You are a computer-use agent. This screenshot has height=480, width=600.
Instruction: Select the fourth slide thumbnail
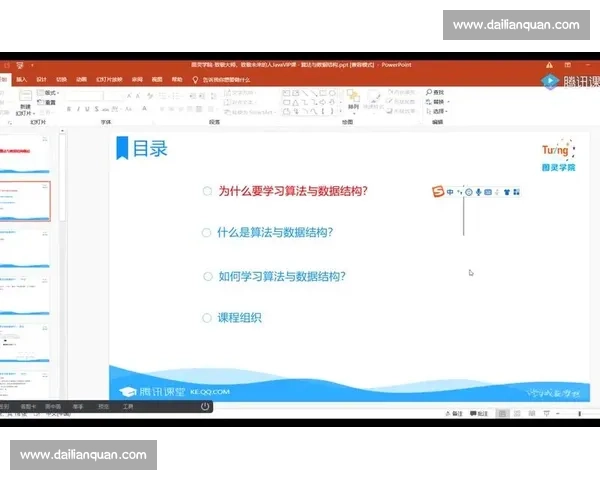[24, 296]
